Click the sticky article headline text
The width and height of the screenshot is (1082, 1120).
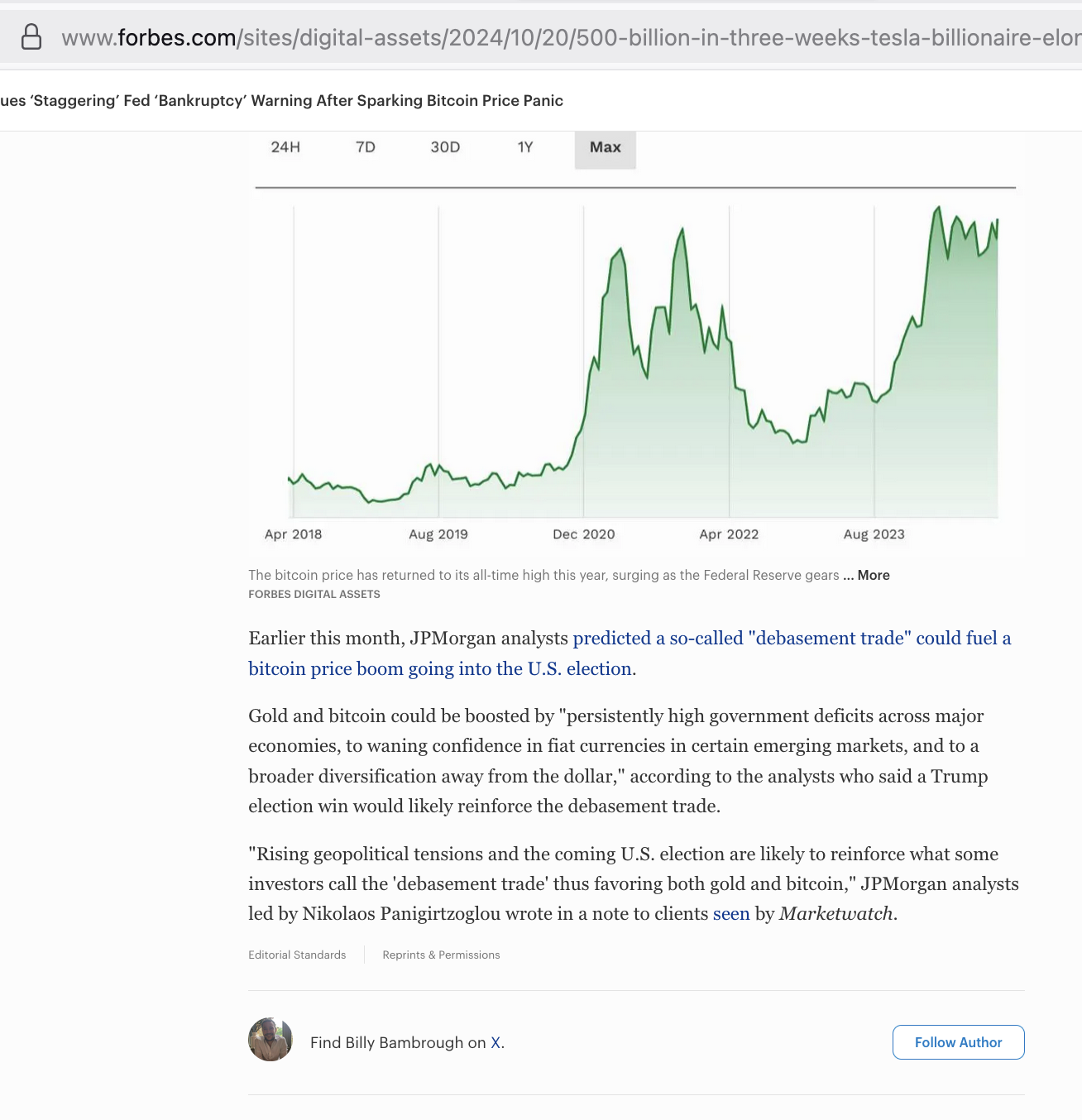281,101
